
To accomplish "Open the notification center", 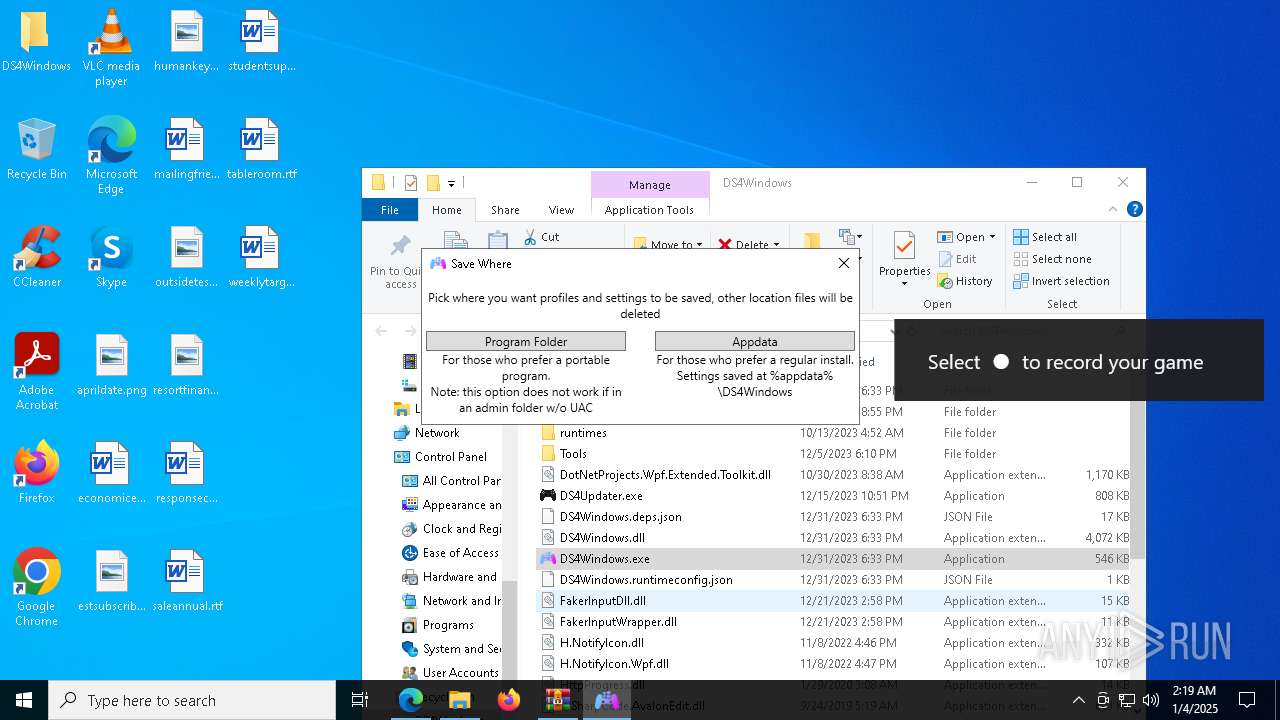I will pos(1247,700).
